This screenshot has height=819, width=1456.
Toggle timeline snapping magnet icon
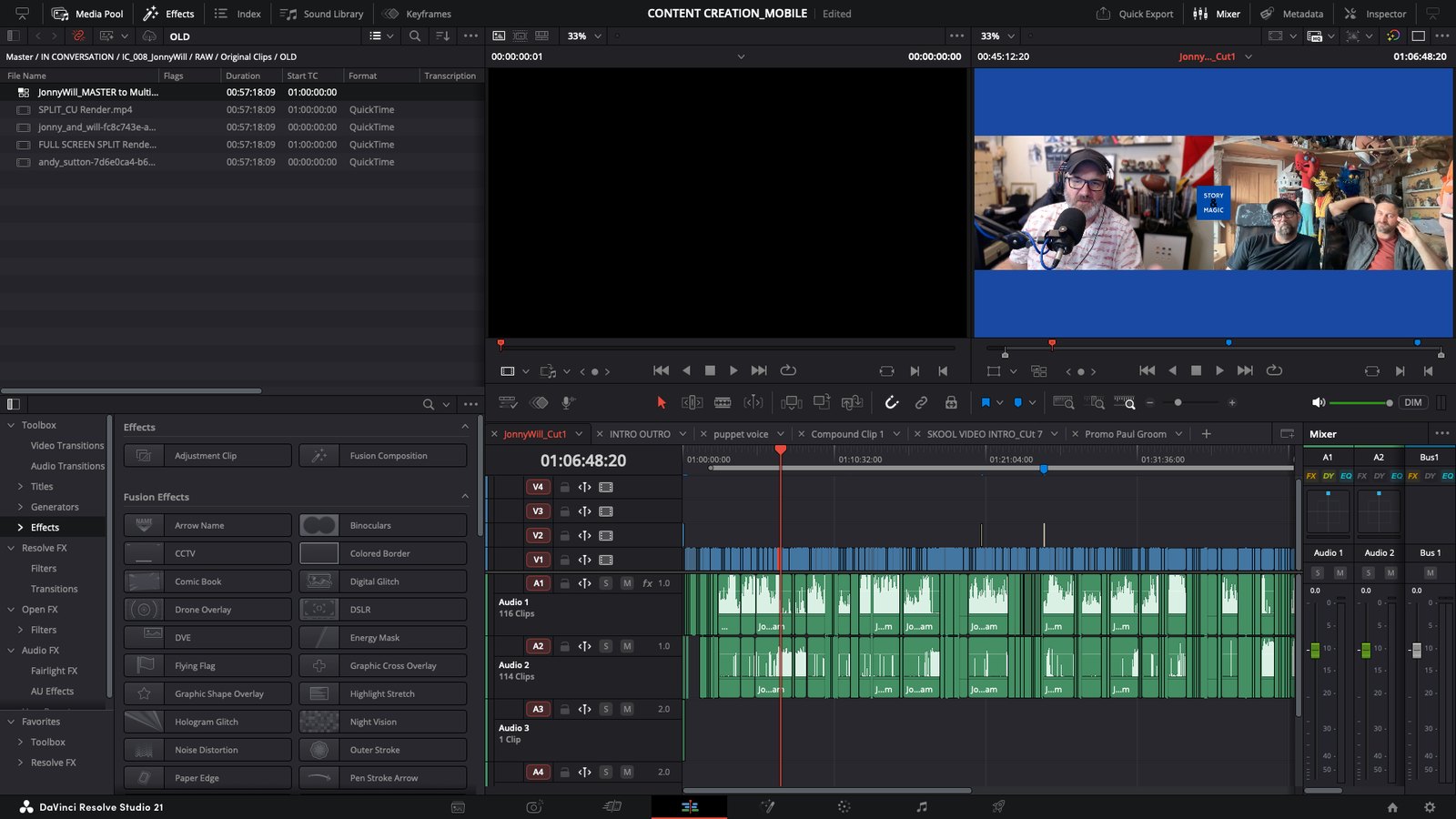tap(892, 402)
